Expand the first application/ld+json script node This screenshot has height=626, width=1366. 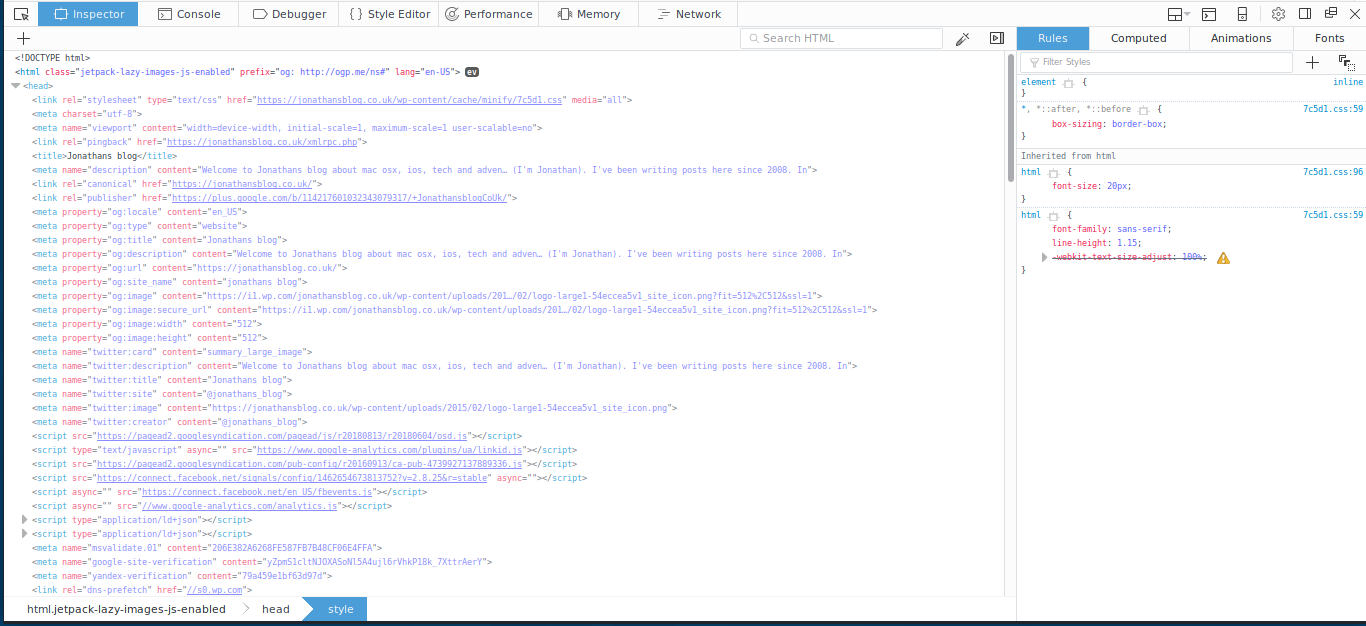pos(24,519)
